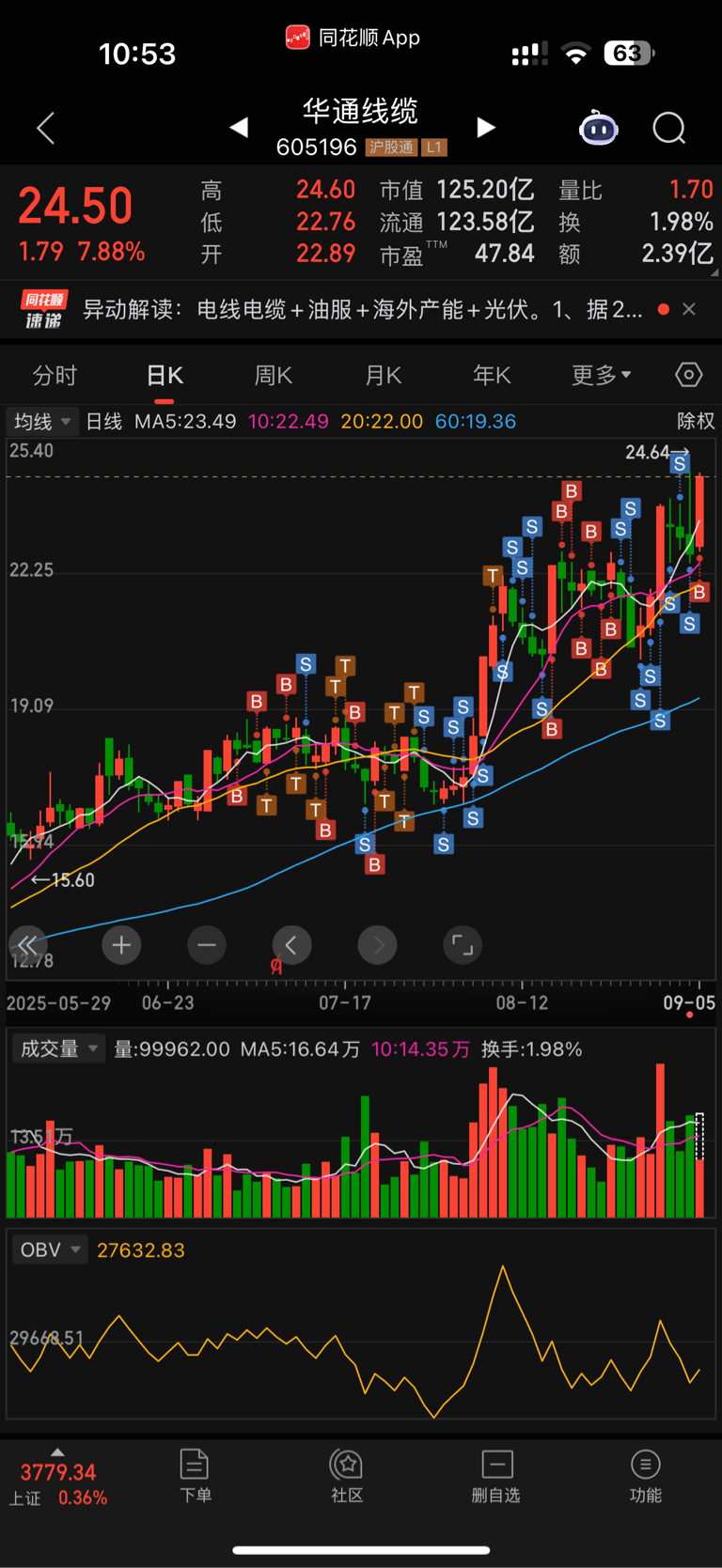The height and width of the screenshot is (1568, 722).
Task: Switch to the next stock with right triangle
Action: (485, 127)
